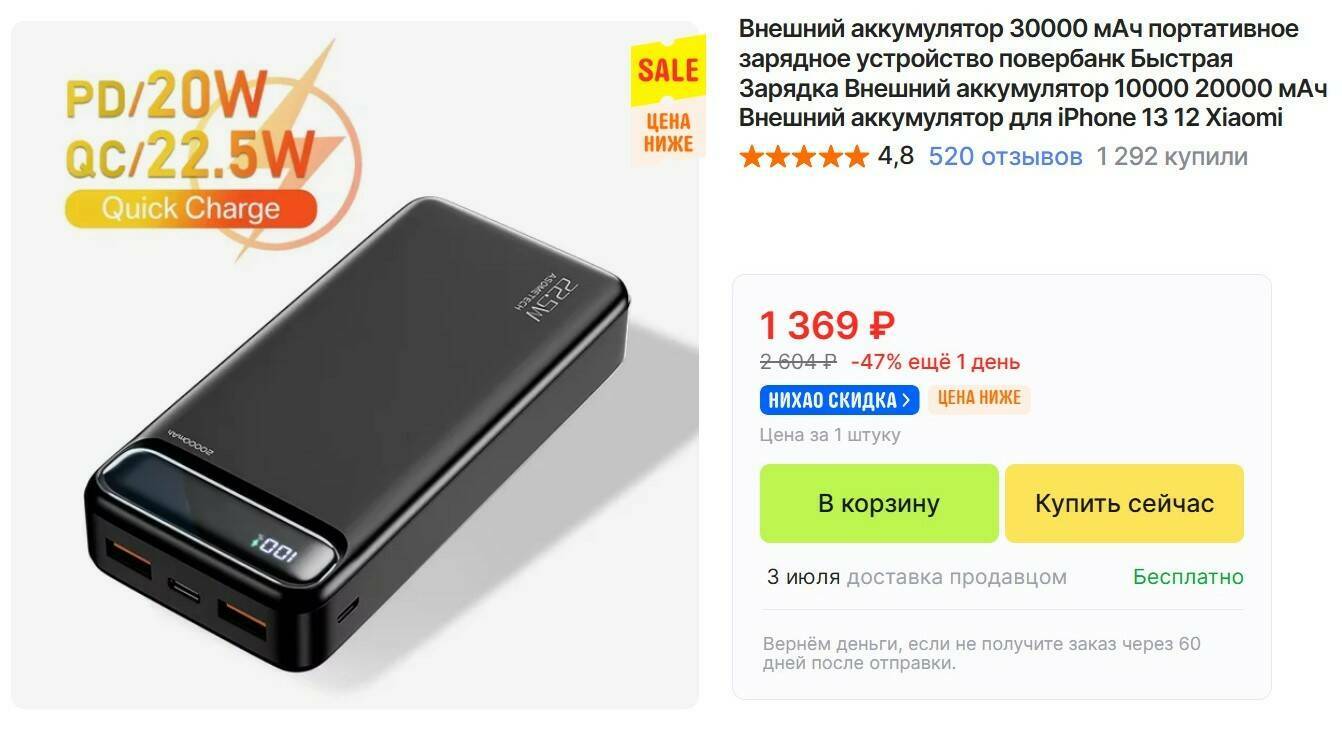Click the 4,8 rating number
The width and height of the screenshot is (1342, 741).
(895, 156)
